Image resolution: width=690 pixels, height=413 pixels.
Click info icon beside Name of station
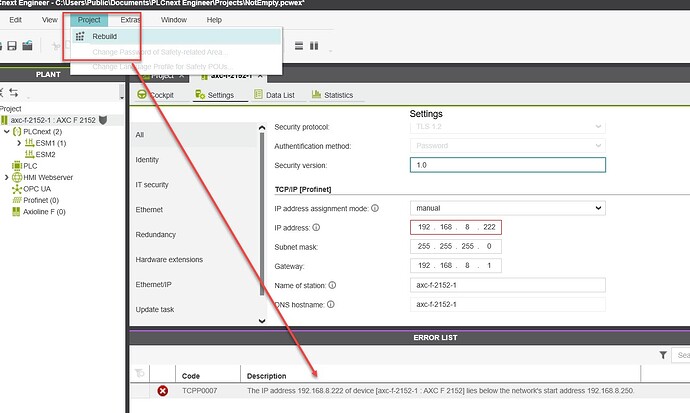coord(332,285)
